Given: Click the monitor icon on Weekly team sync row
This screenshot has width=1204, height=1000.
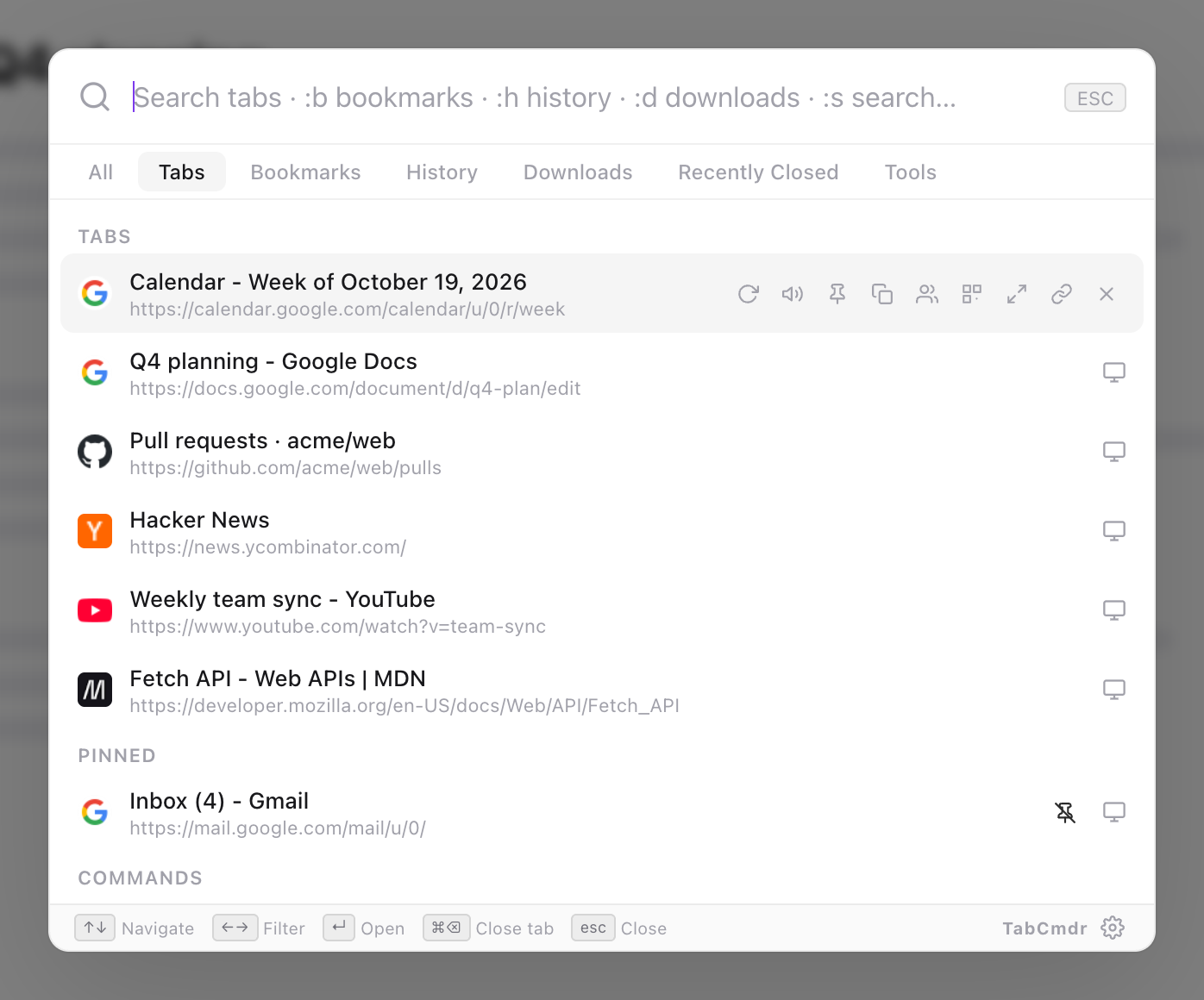Looking at the screenshot, I should [x=1114, y=610].
